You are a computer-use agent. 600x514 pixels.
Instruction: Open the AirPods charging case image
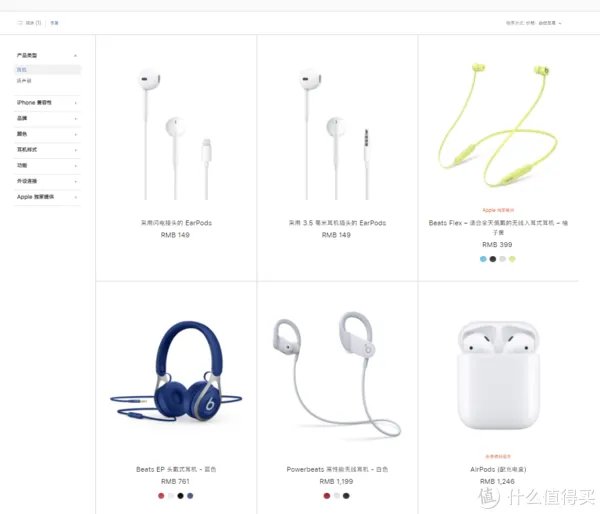tap(498, 375)
